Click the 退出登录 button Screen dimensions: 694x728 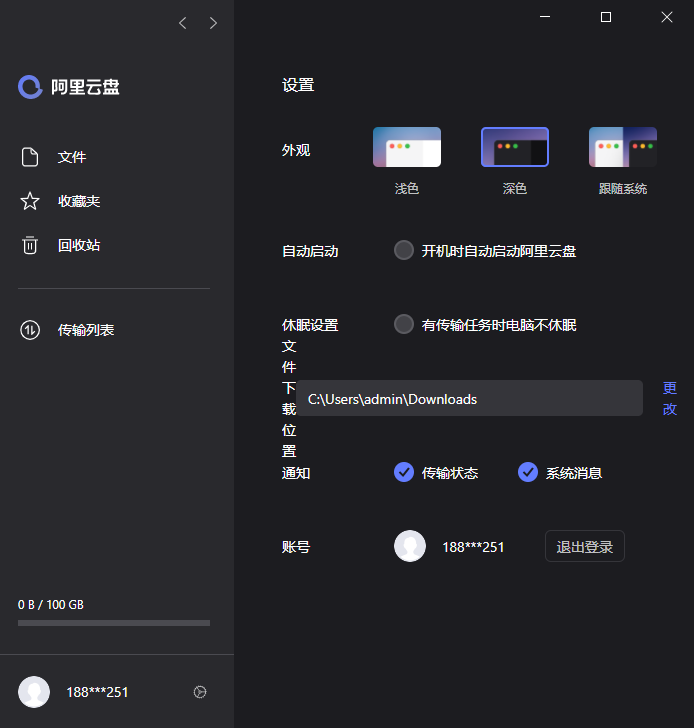click(584, 546)
